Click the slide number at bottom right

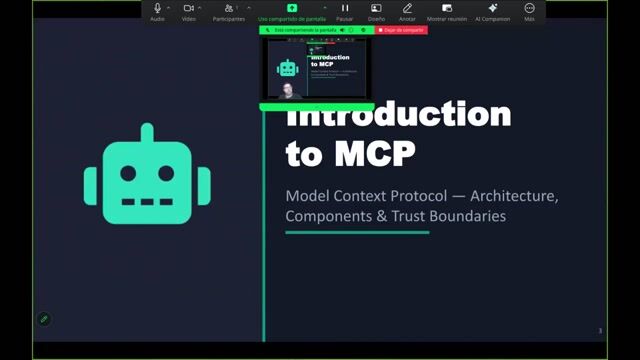pos(600,331)
